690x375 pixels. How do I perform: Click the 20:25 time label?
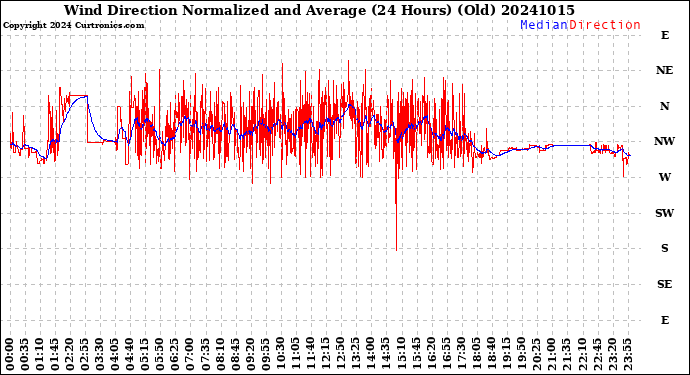pos(536,354)
